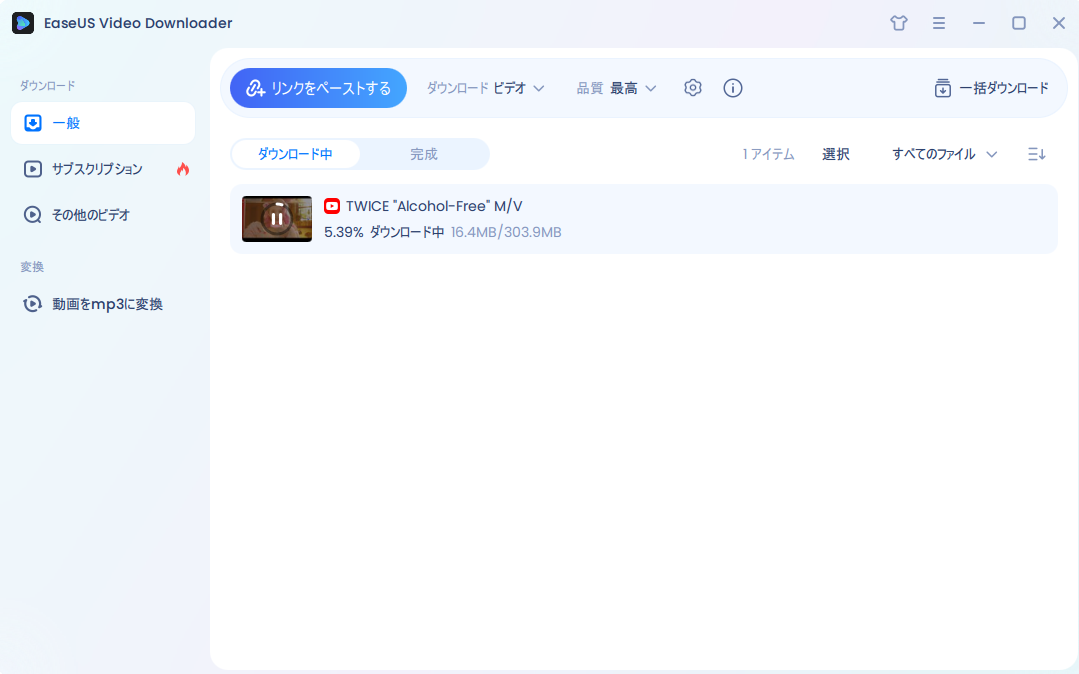Click the info icon beside settings

click(733, 88)
